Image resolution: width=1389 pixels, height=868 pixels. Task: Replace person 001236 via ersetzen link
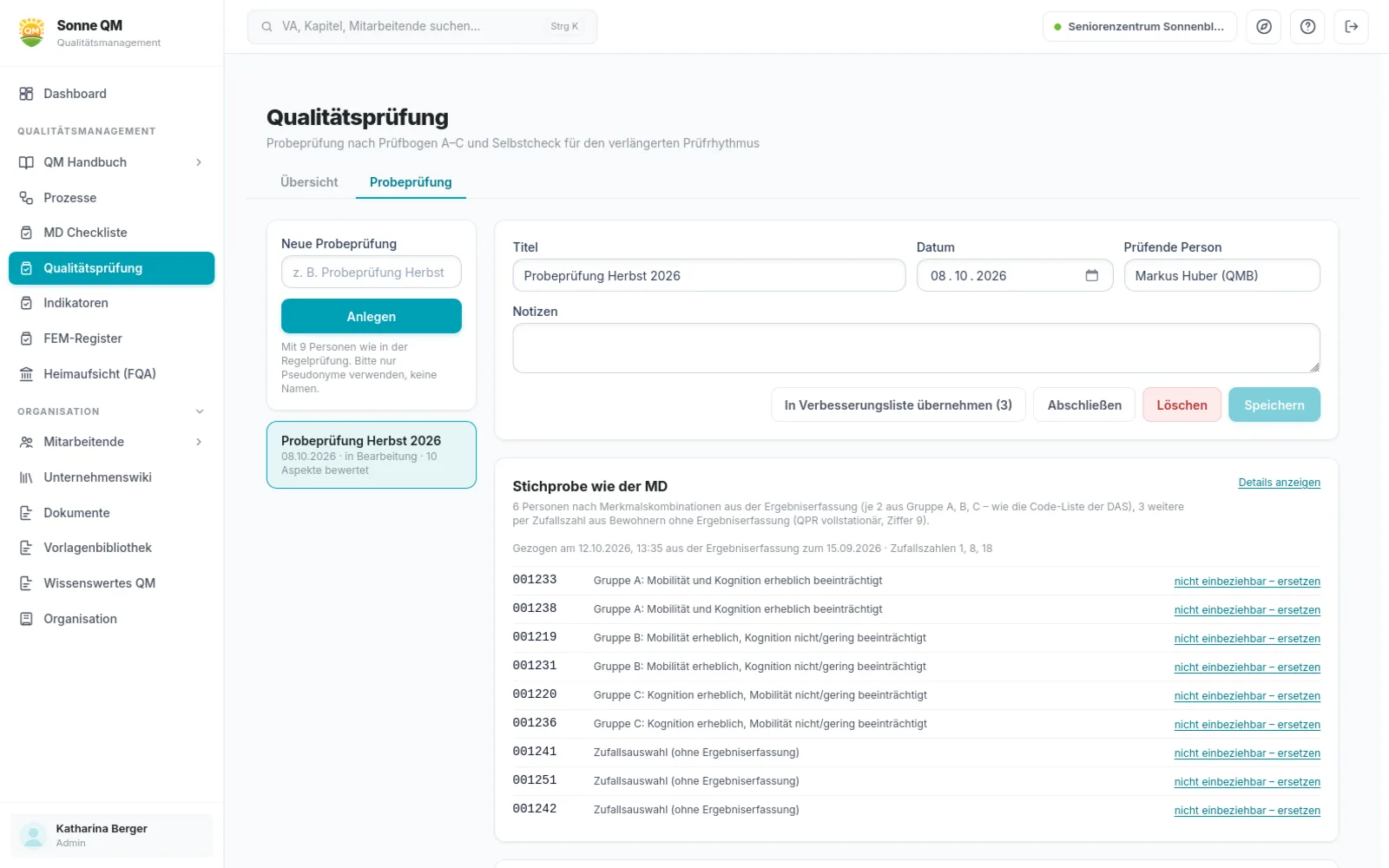pyautogui.click(x=1247, y=725)
